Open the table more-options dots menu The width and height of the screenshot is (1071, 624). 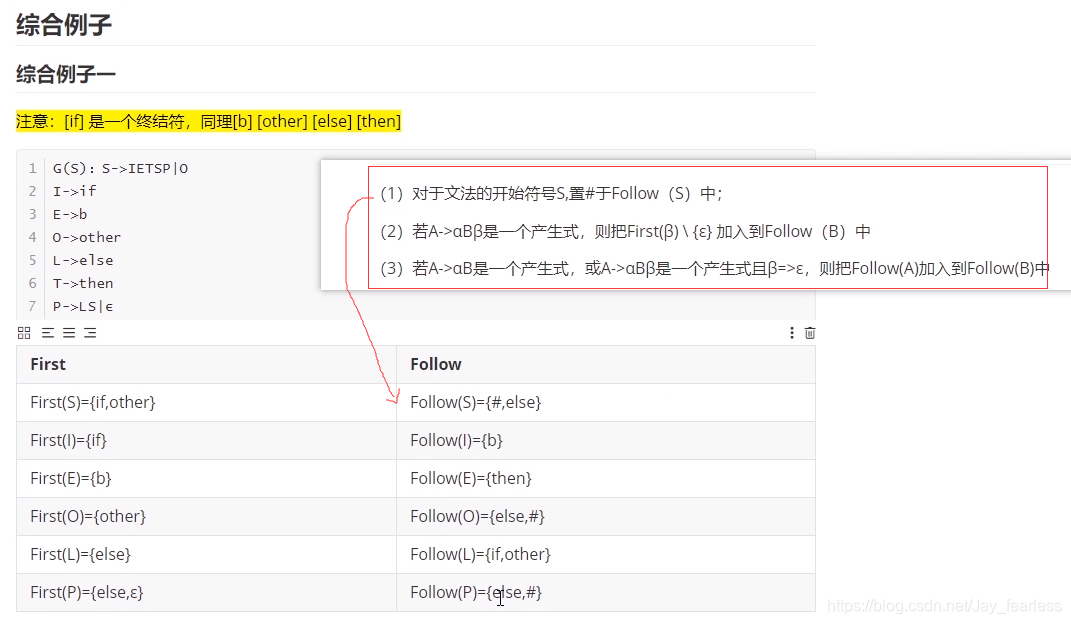pyautogui.click(x=792, y=333)
